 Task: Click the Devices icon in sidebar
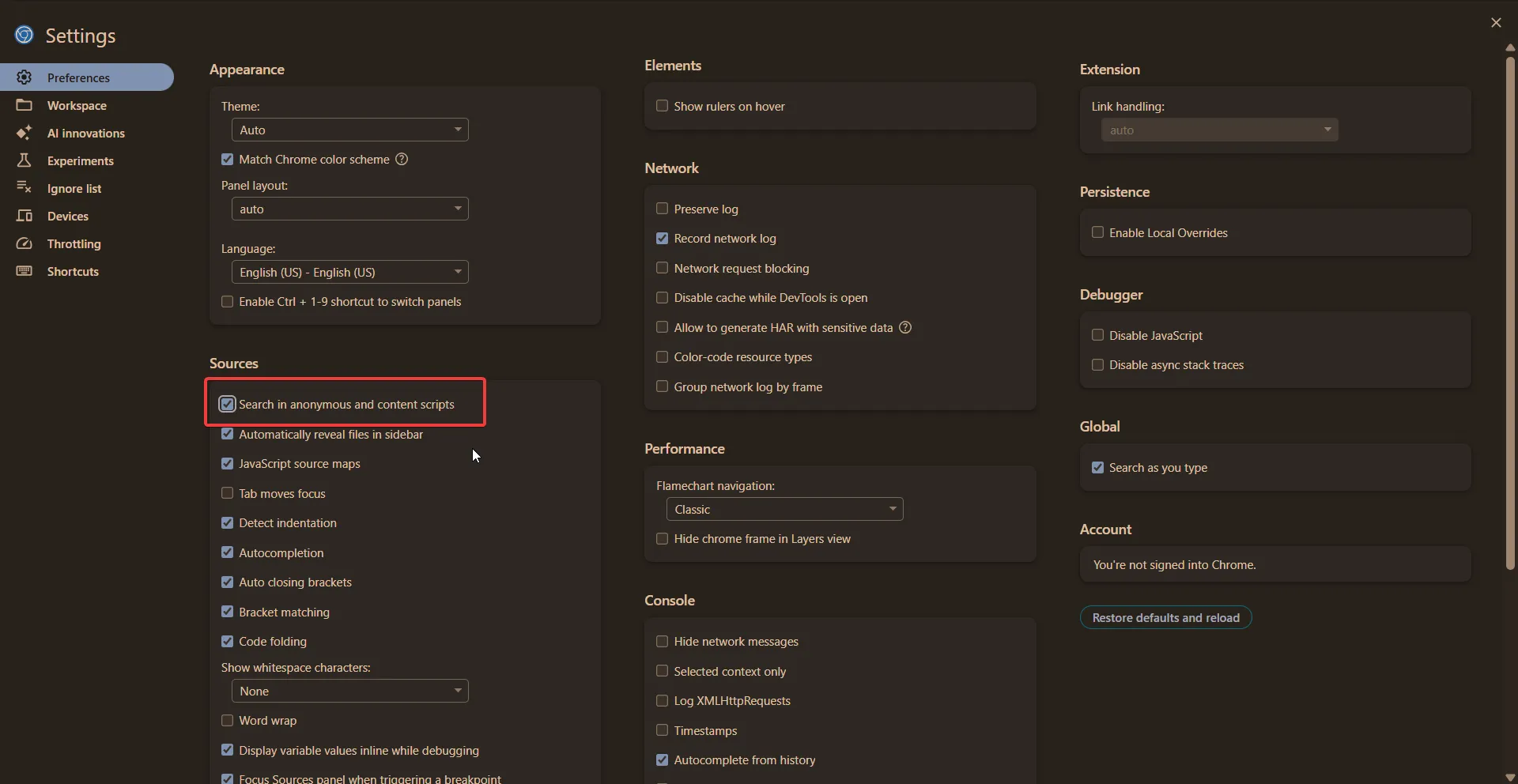[x=24, y=216]
